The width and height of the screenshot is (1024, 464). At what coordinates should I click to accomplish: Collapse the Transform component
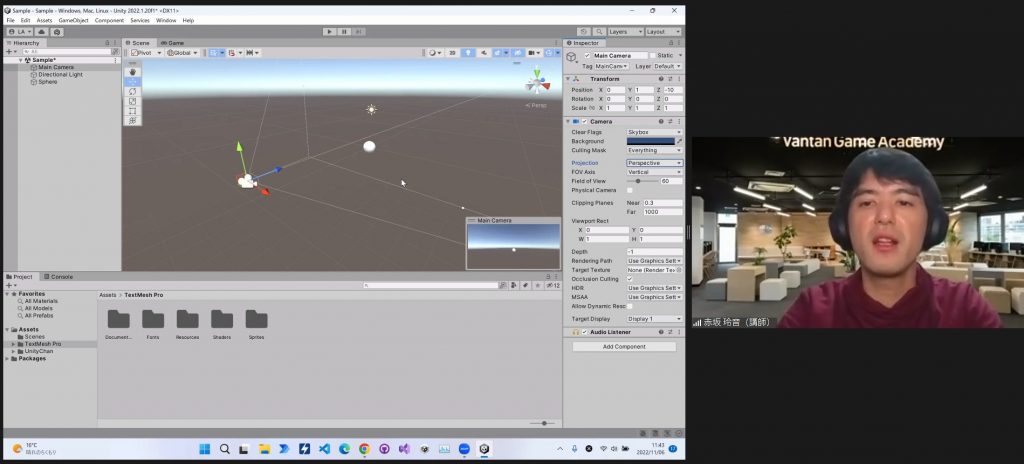click(x=568, y=79)
